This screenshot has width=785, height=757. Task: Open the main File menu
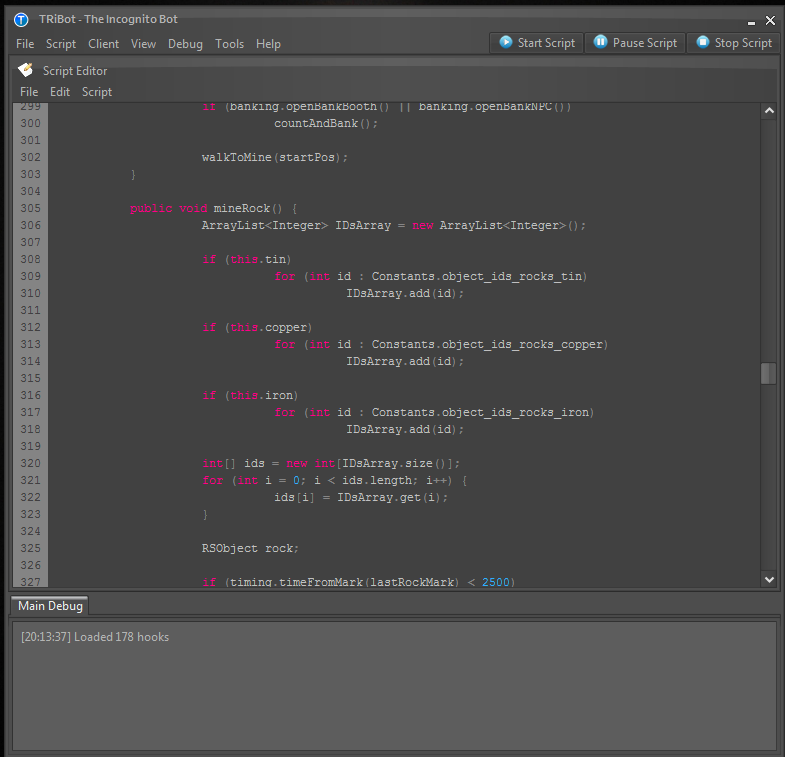click(25, 44)
